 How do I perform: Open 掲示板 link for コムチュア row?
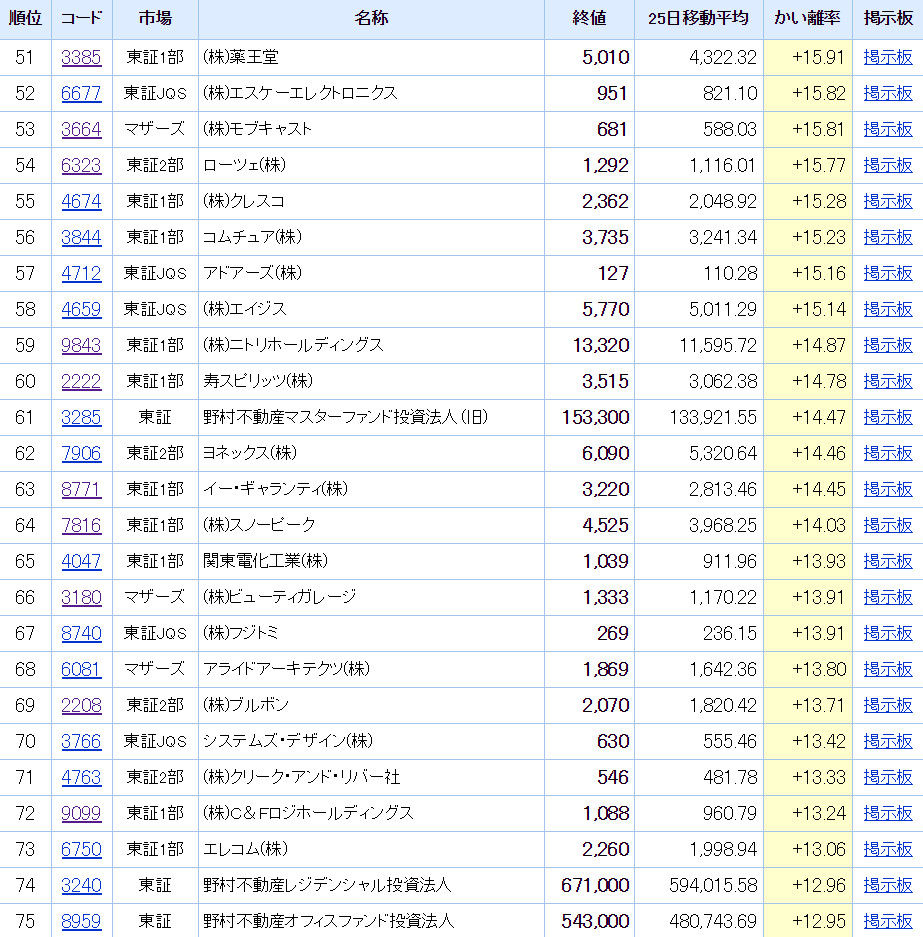pyautogui.click(x=888, y=237)
